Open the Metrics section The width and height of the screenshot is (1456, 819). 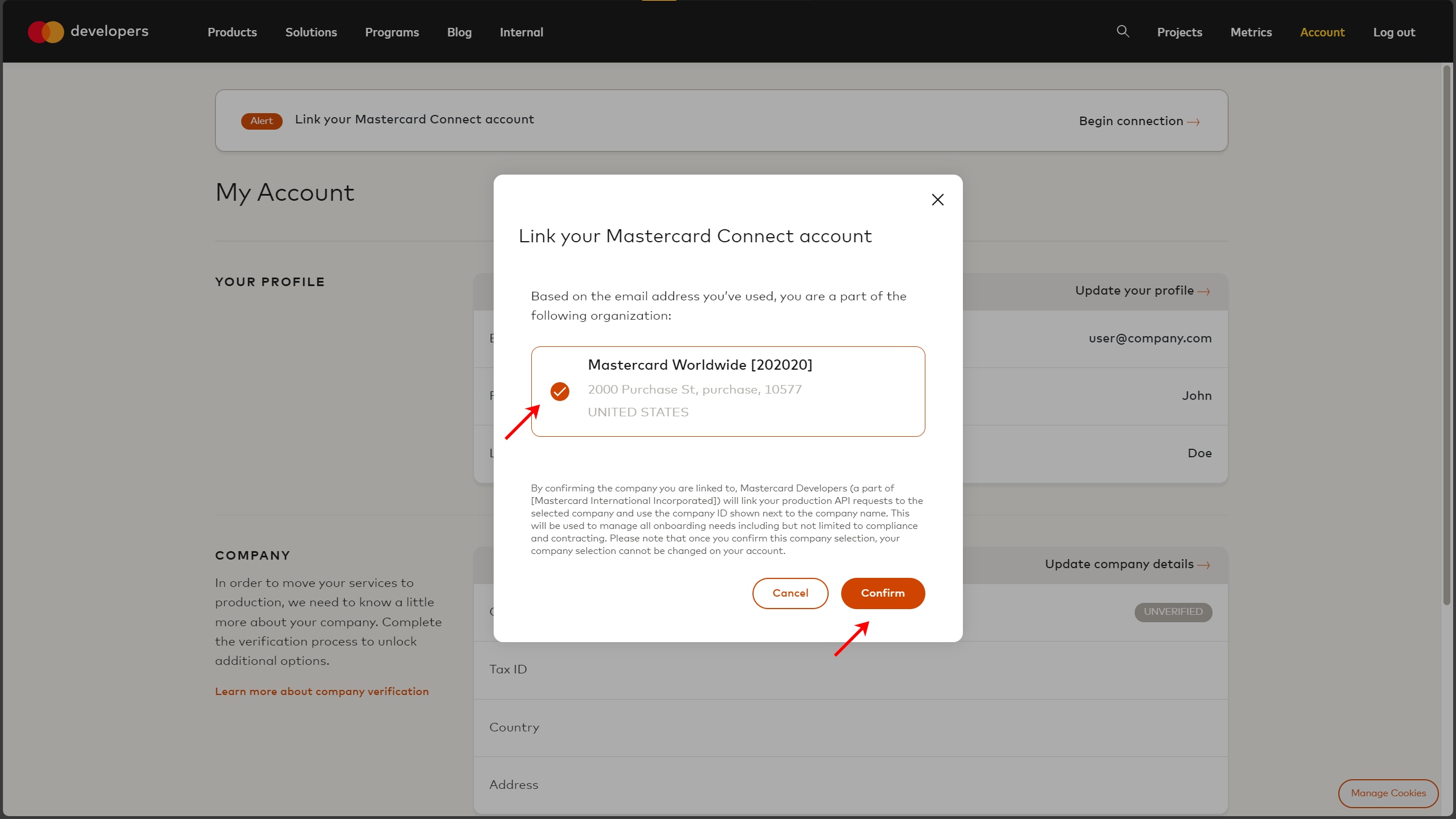click(1251, 32)
